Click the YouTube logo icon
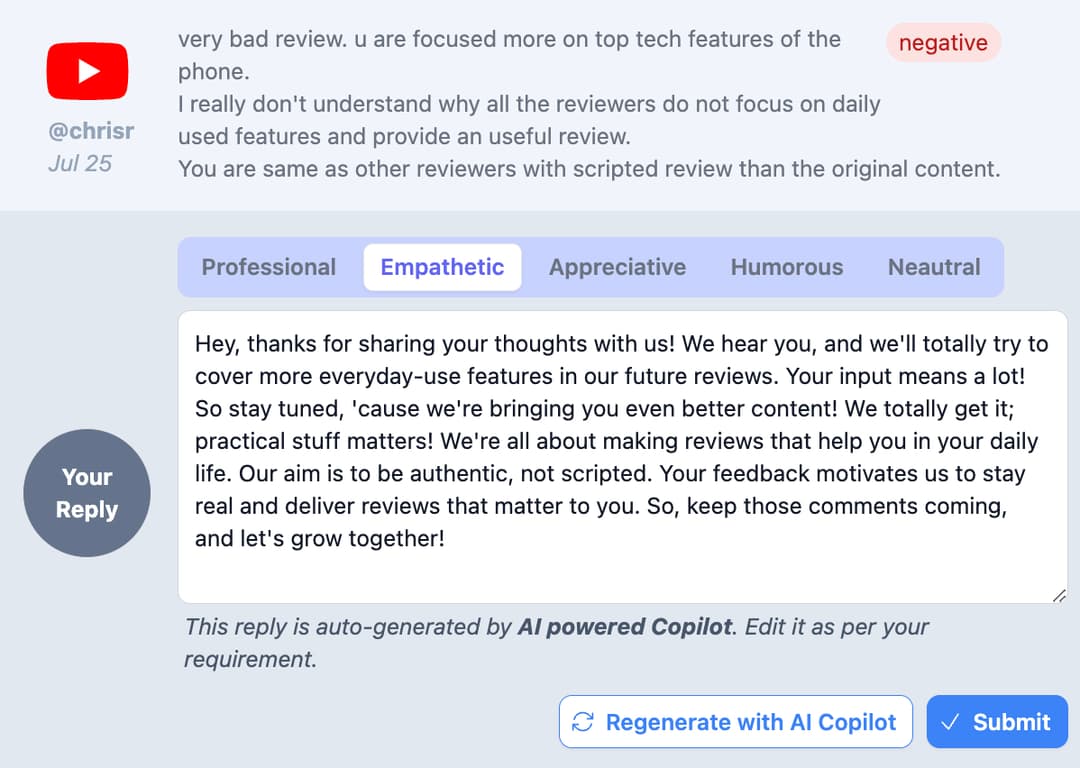Screen dimensions: 1080x768 tap(87, 71)
